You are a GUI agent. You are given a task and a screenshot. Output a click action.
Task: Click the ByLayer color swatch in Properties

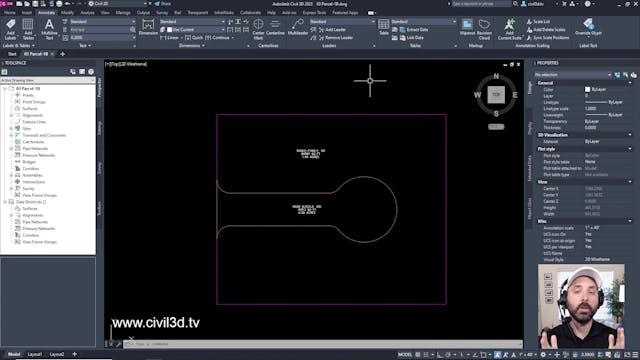coord(587,89)
